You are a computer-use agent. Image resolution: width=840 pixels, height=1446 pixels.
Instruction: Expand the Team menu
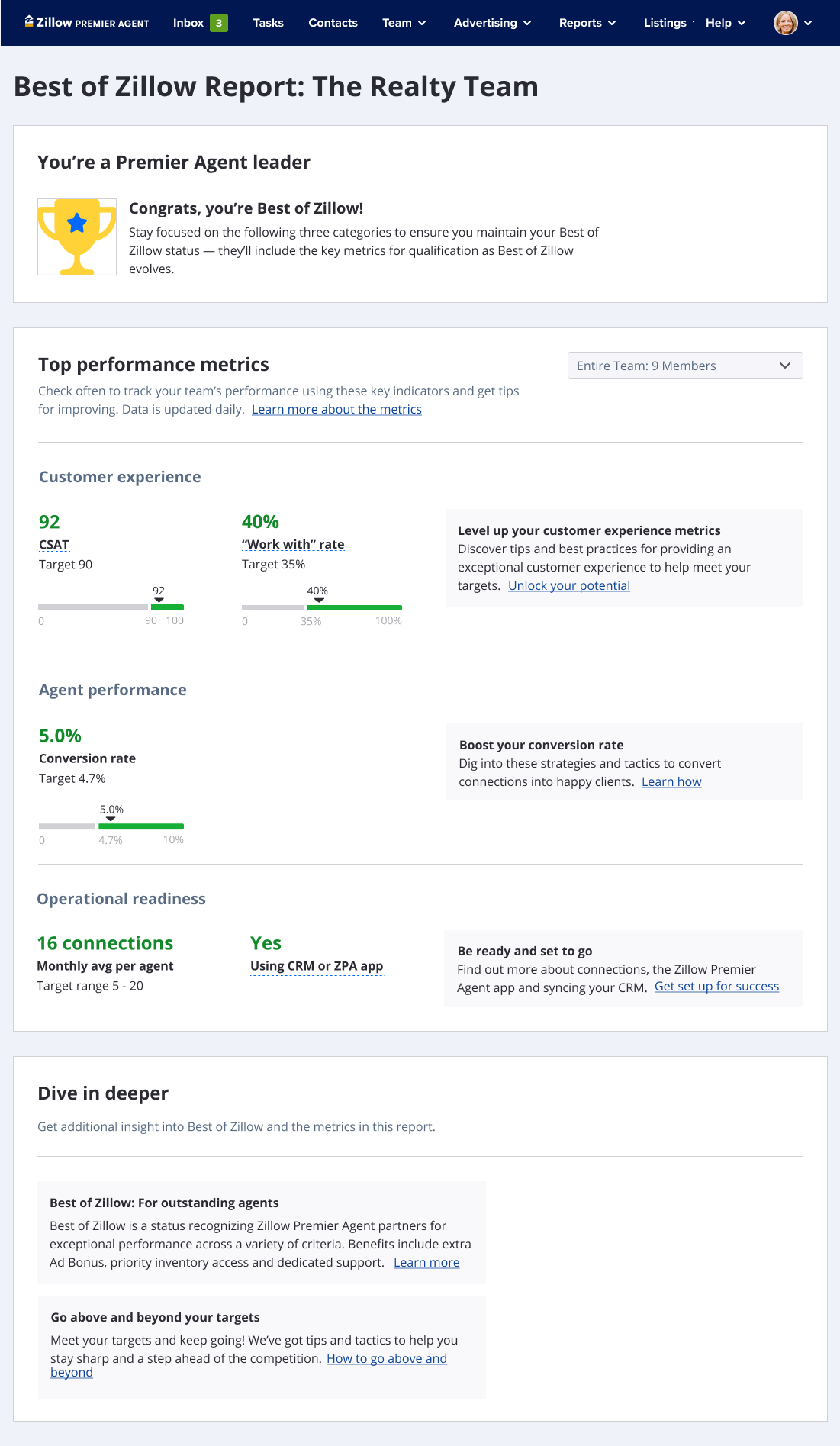404,23
